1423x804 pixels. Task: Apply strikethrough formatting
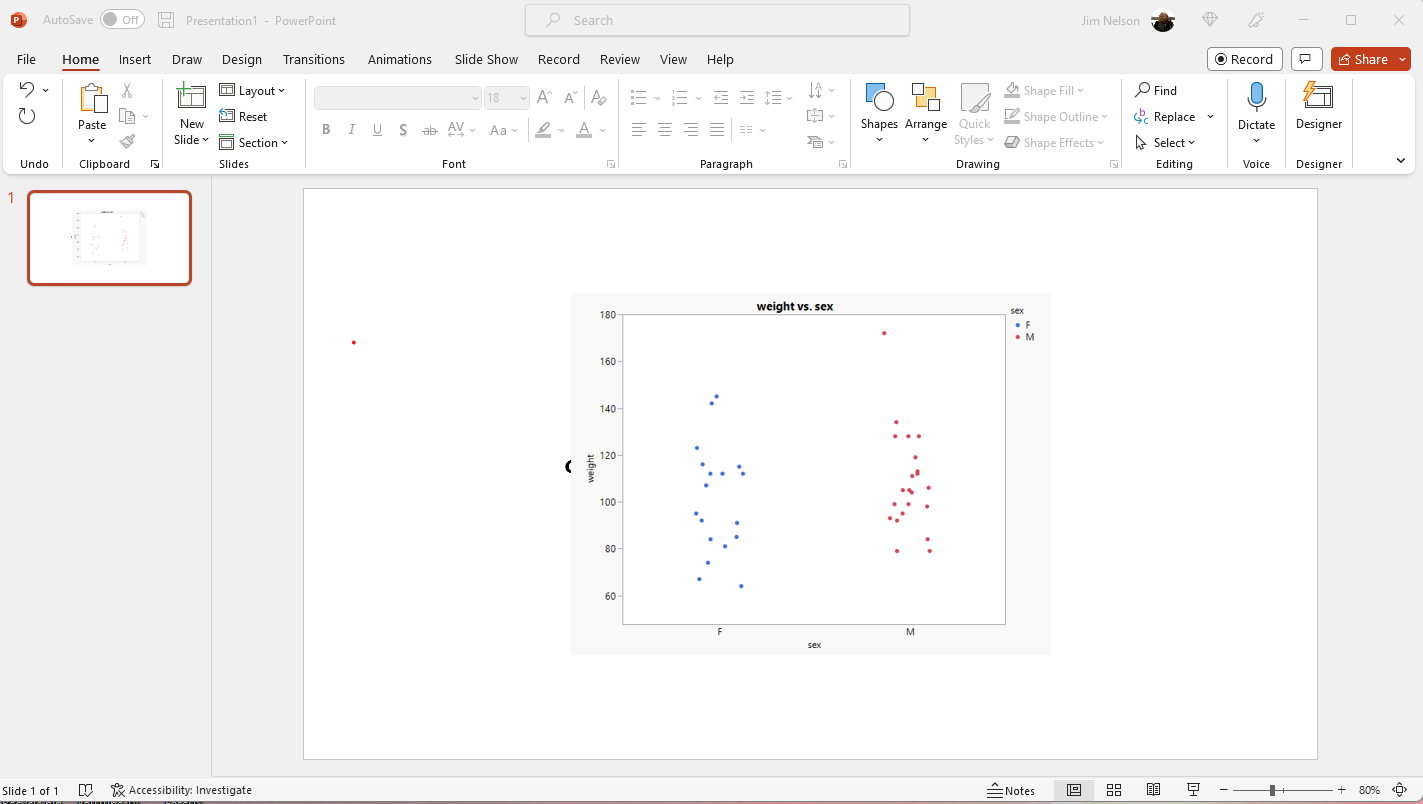[429, 130]
